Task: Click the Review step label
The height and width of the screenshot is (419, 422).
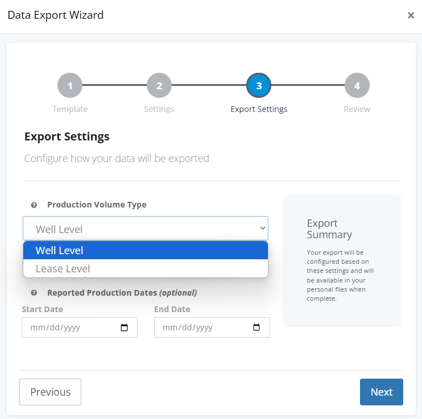Action: point(357,109)
